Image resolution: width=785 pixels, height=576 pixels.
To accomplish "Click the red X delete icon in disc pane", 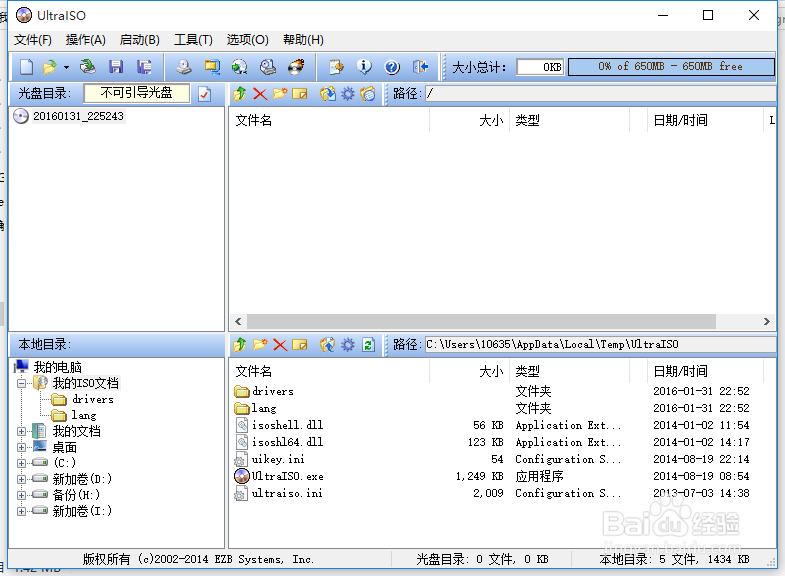I will [260, 94].
